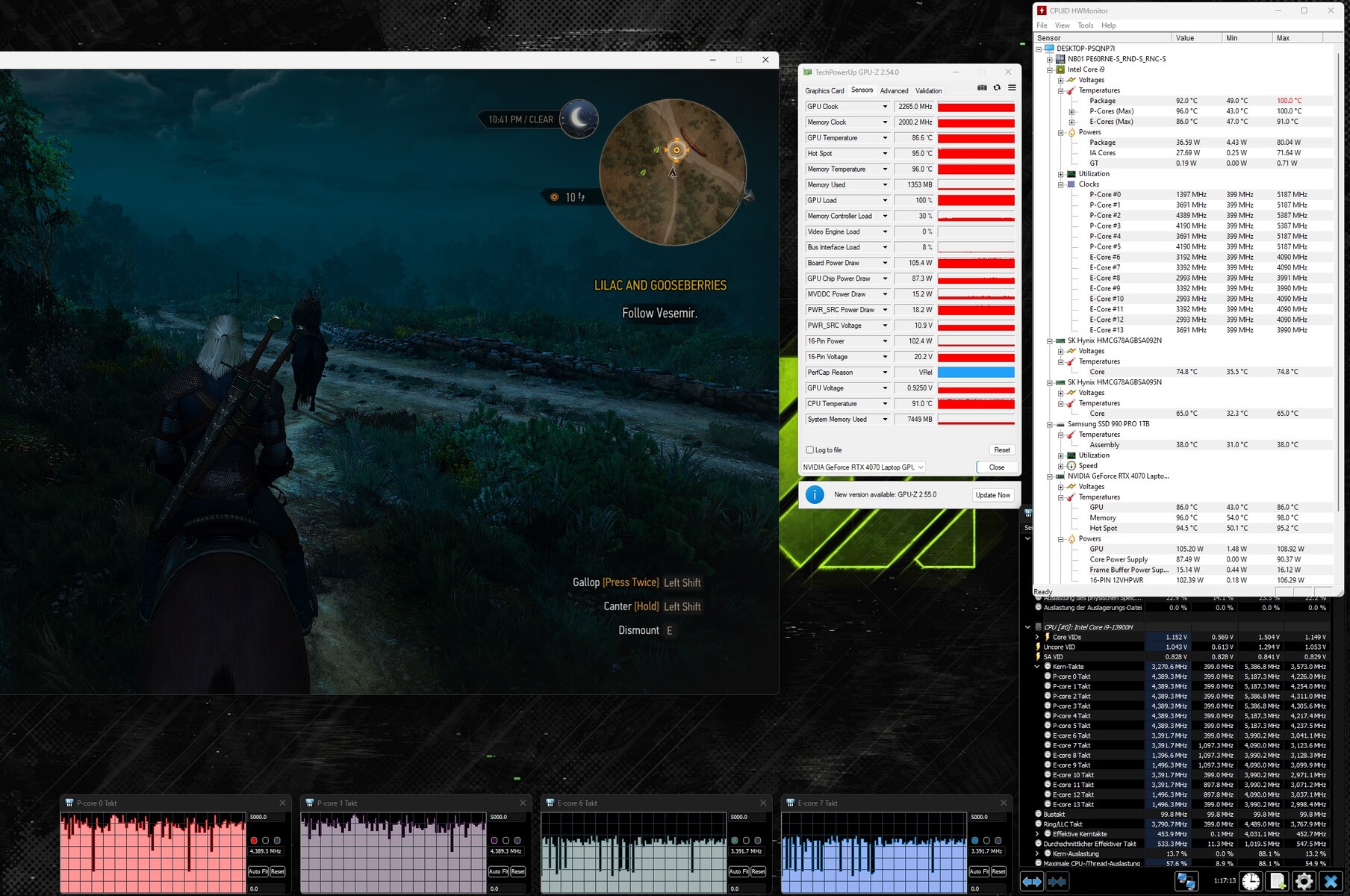Screen dimensions: 1350x896
Task: Select the leftmost dot in E-core 6 Takt graph
Action: click(x=735, y=841)
